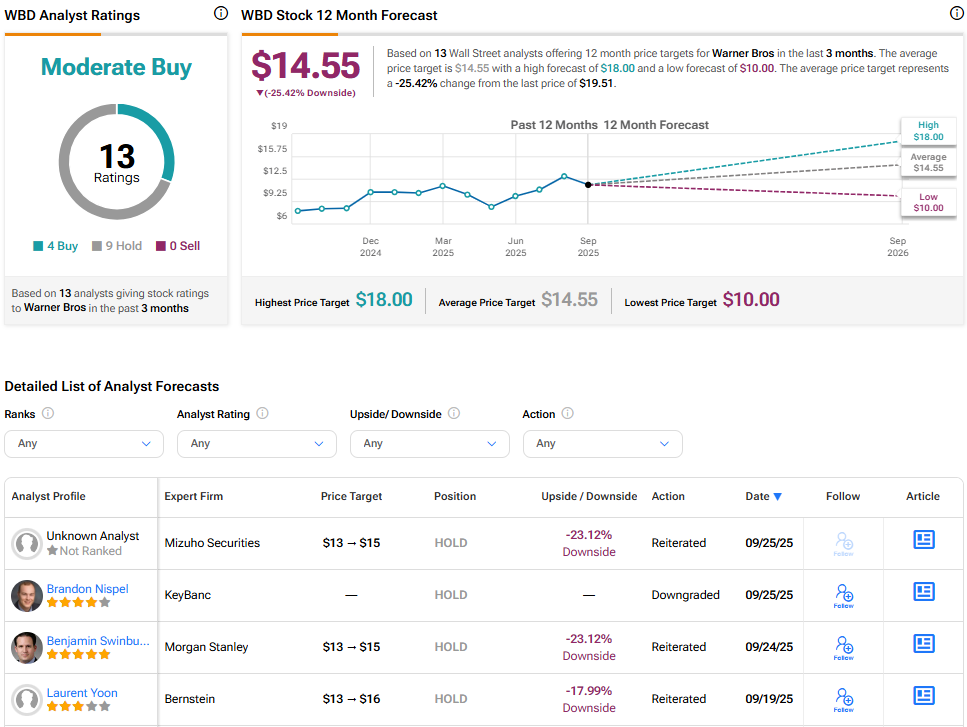Click the 09/19/25 date cell
This screenshot has height=727, width=967.
pyautogui.click(x=769, y=699)
